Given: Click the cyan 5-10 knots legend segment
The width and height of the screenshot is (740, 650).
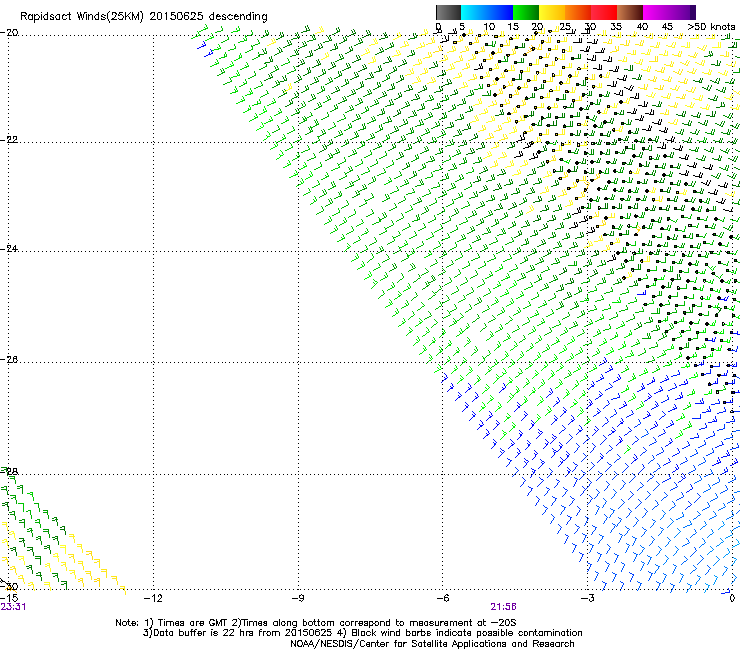Looking at the screenshot, I should [x=474, y=12].
